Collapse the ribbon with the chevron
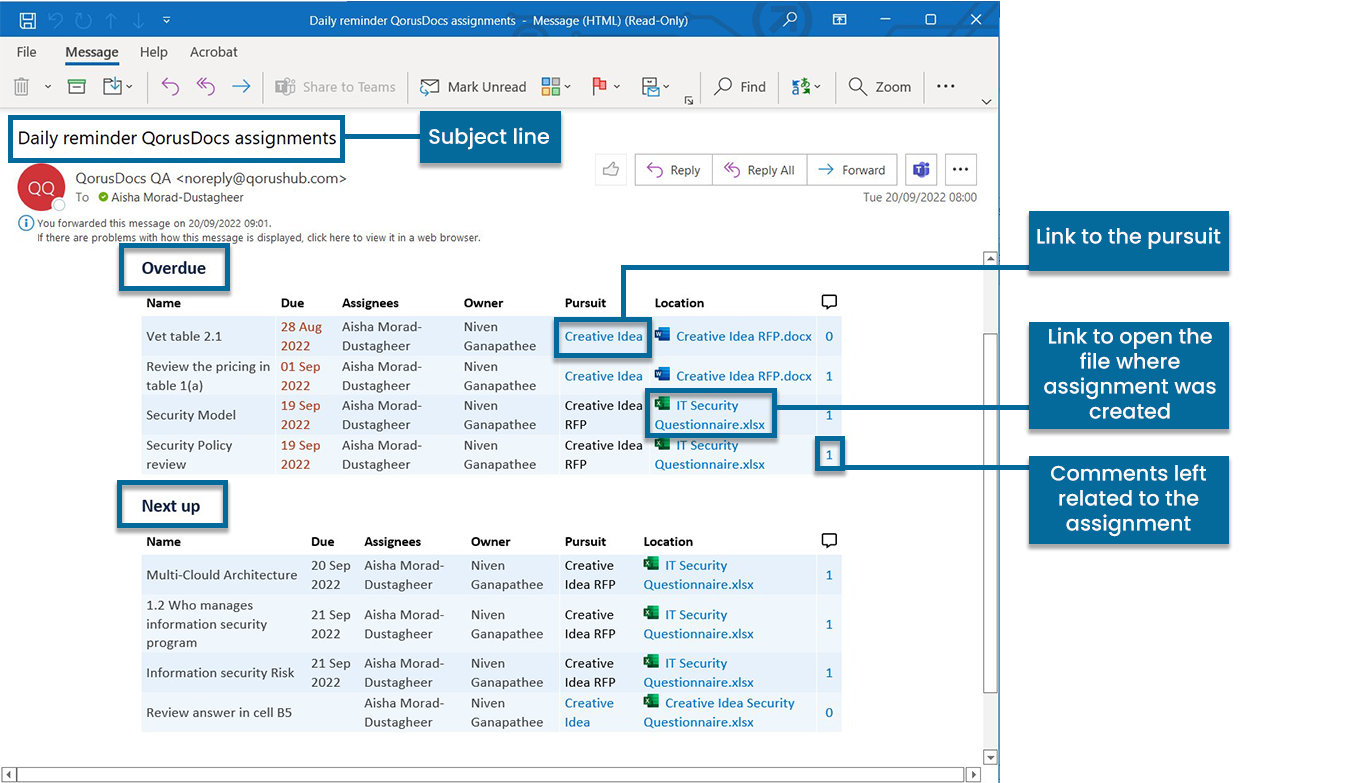 pyautogui.click(x=986, y=101)
